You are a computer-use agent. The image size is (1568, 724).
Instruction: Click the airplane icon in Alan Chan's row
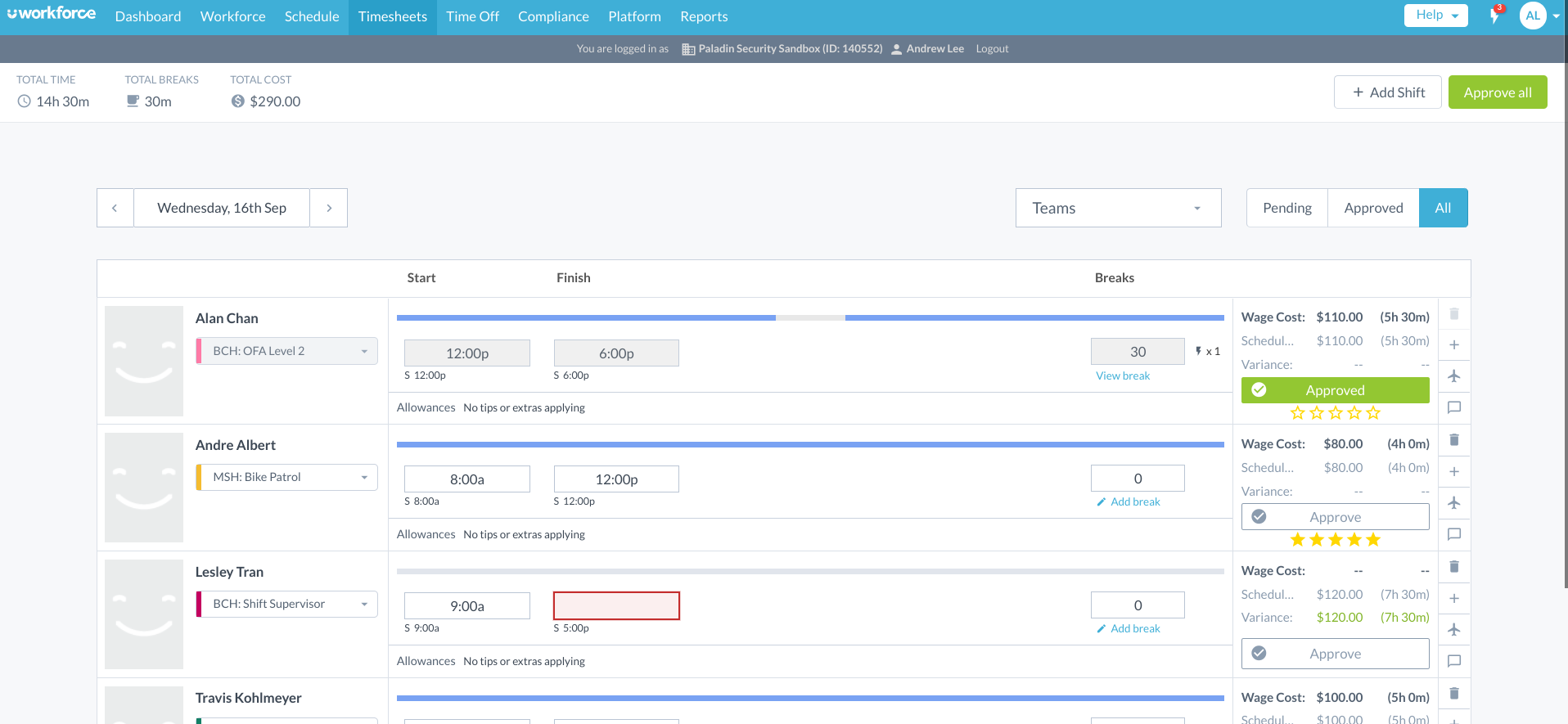[x=1454, y=376]
